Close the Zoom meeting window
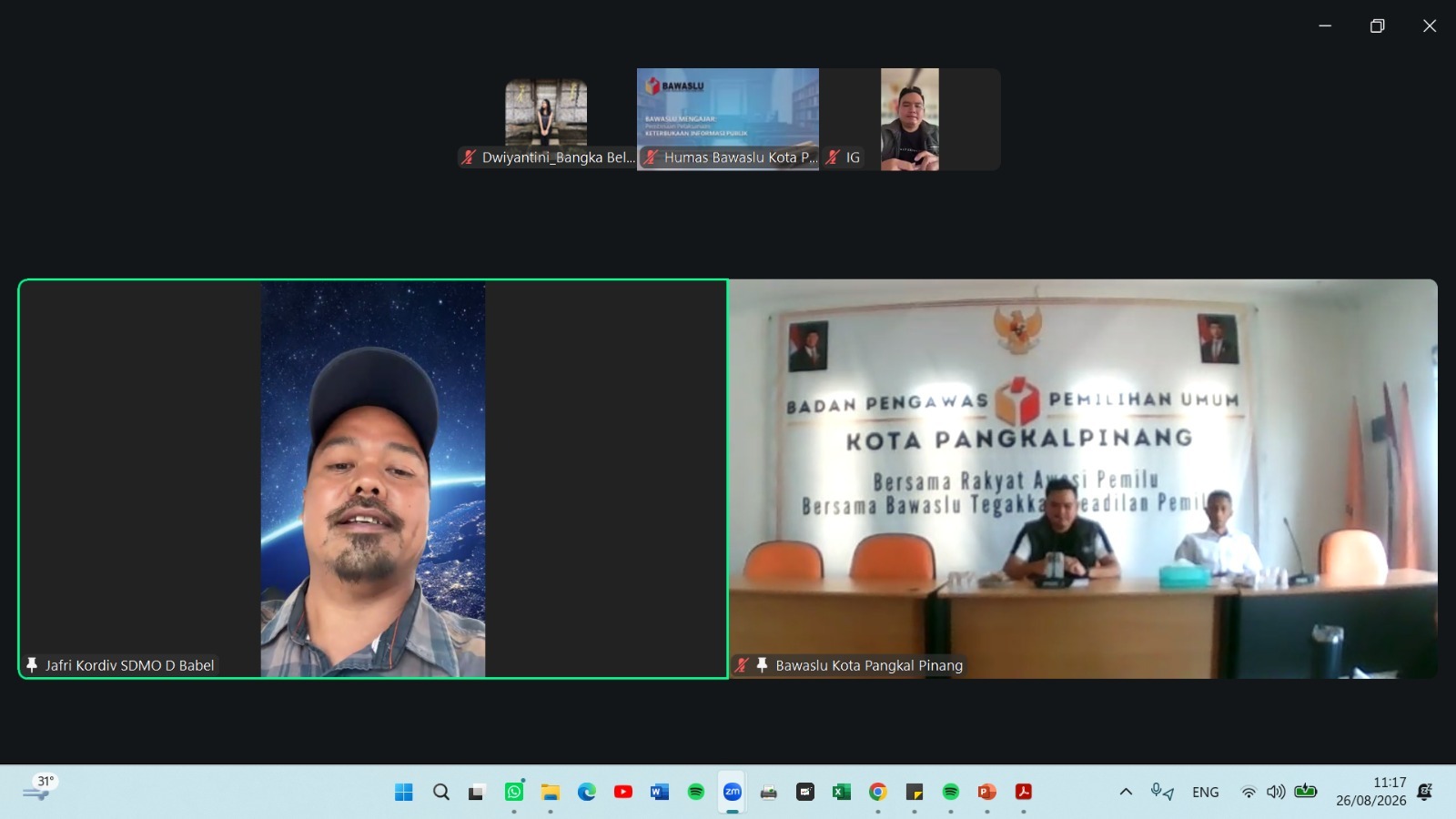The height and width of the screenshot is (819, 1456). click(1430, 25)
